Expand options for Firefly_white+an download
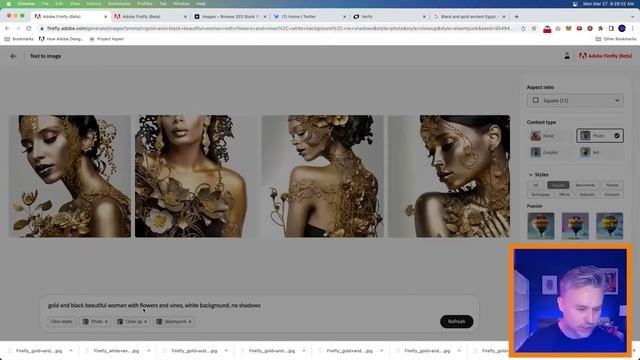The width and height of the screenshot is (640, 360). tap(149, 351)
